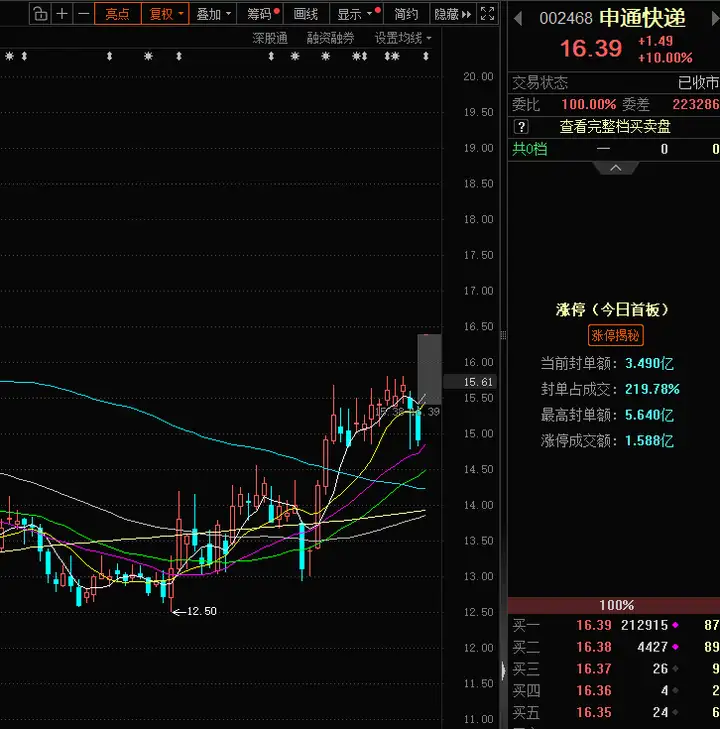Viewport: 720px width, 729px height.
Task: Click the 15.61 price axis marker
Action: coord(470,382)
